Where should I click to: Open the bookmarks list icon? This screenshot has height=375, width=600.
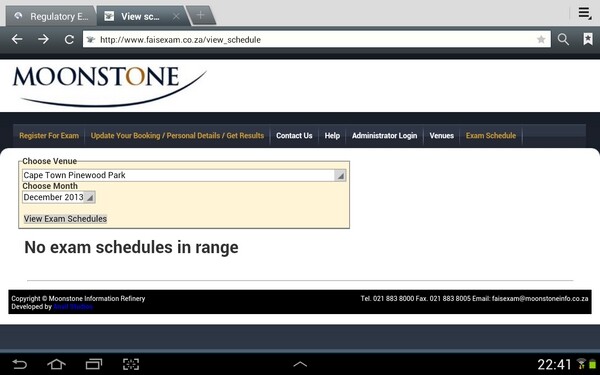(x=588, y=39)
